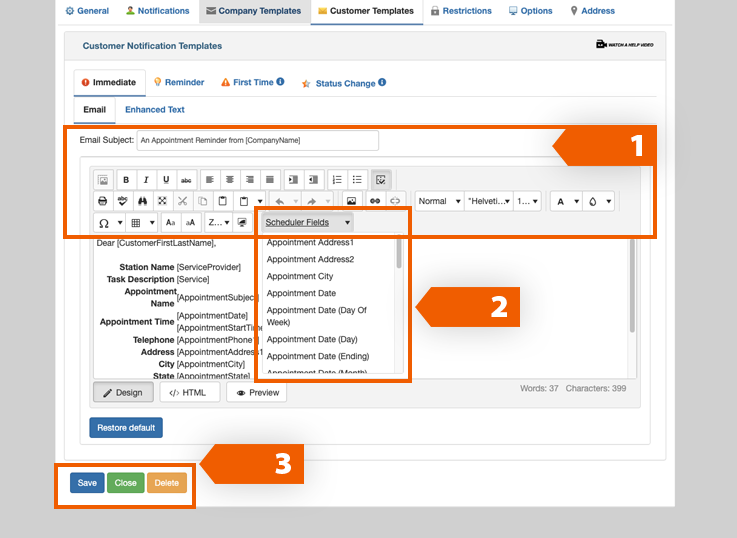737x538 pixels.
Task: Switch editor to HTML mode
Action: [x=189, y=393]
